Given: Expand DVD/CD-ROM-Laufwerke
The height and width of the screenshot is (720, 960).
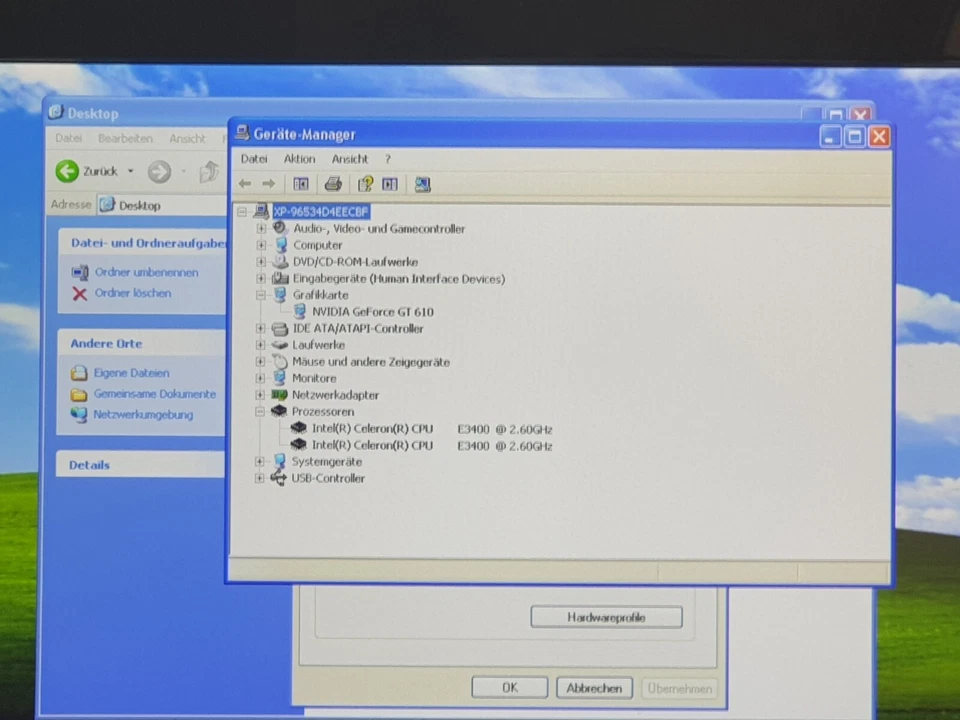Looking at the screenshot, I should click(x=261, y=261).
